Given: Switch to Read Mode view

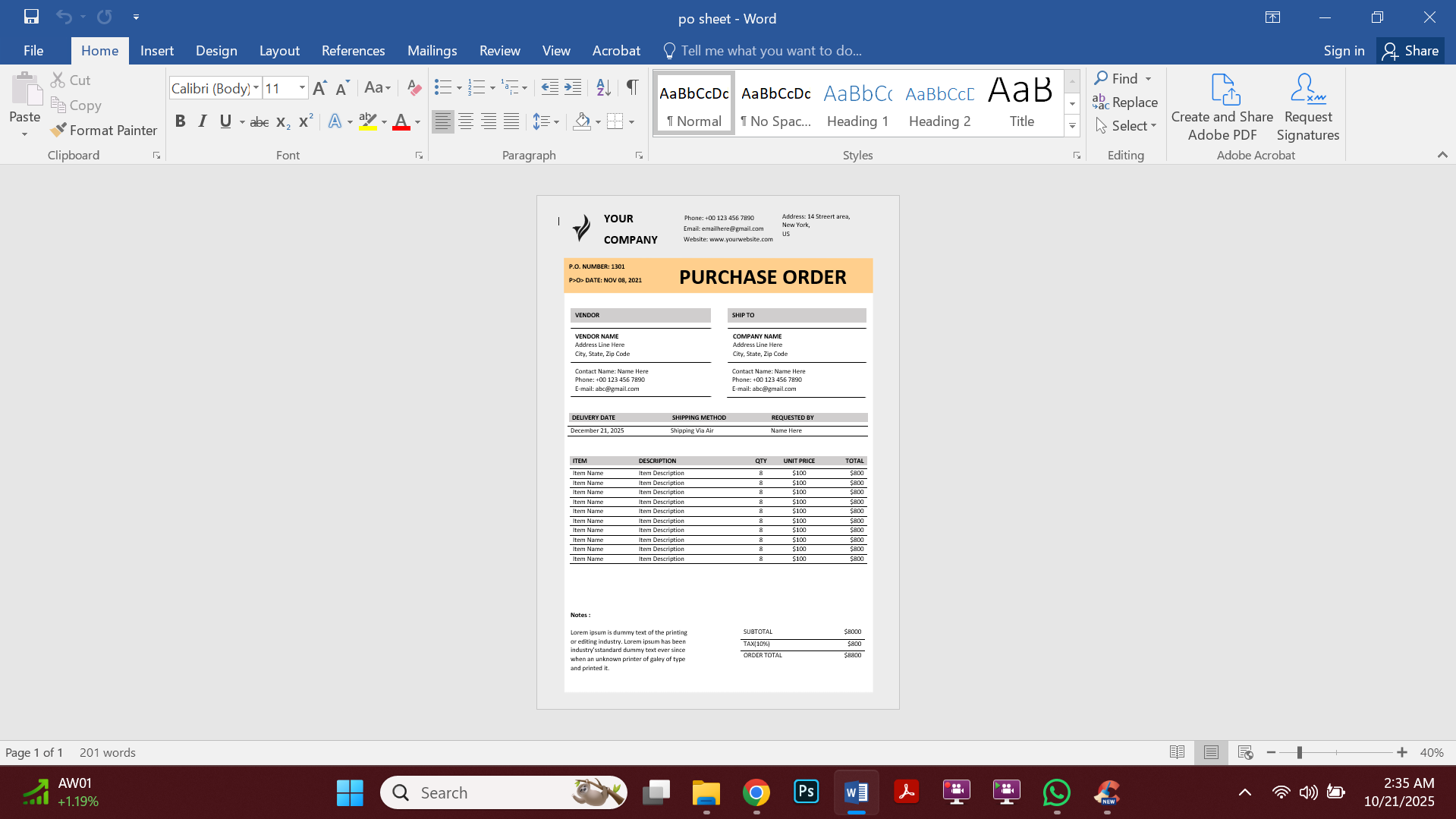Looking at the screenshot, I should (1177, 752).
